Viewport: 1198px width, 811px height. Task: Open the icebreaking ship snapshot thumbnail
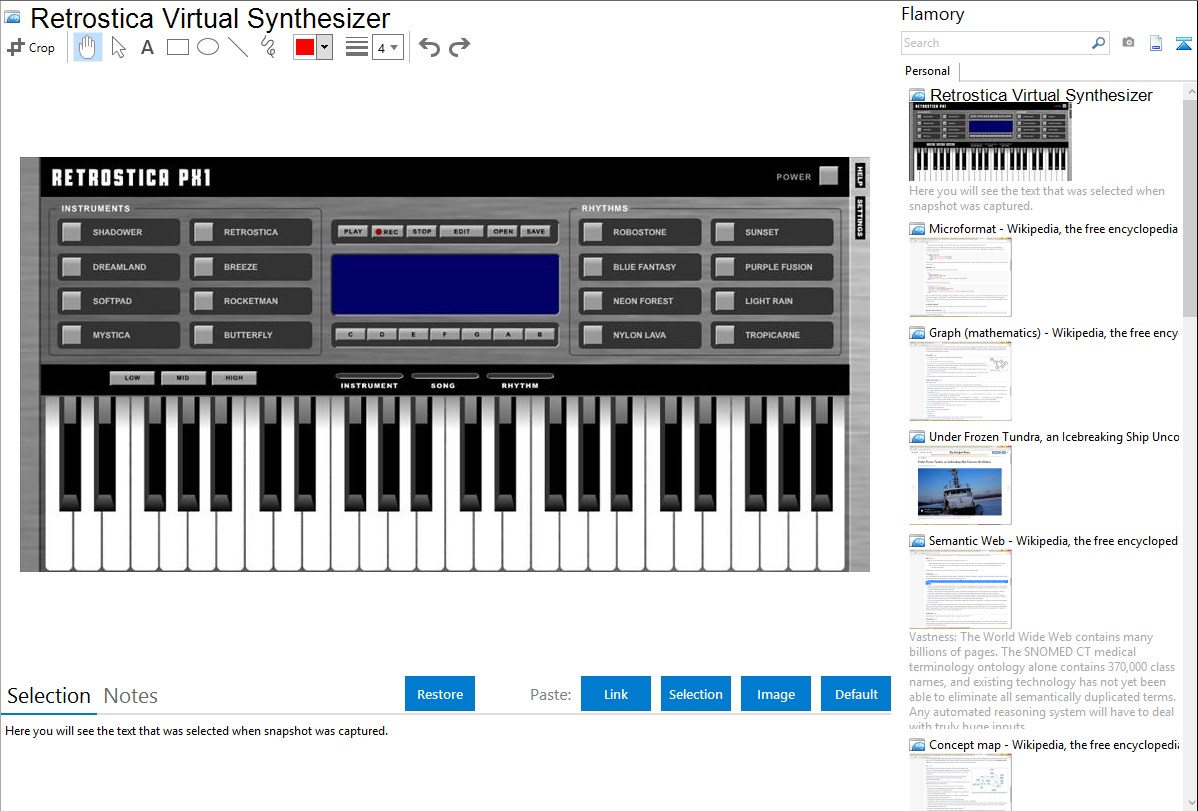click(x=960, y=485)
